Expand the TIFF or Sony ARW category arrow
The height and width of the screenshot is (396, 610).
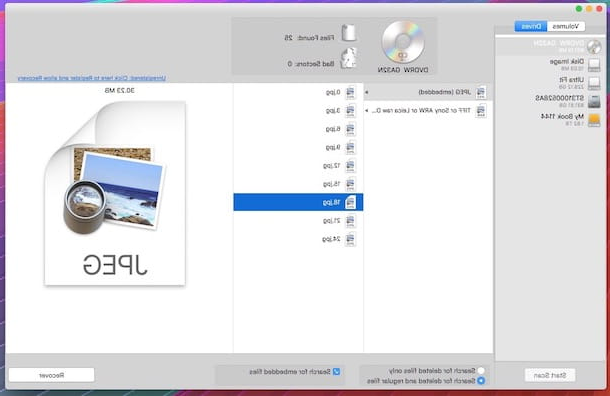tap(366, 111)
